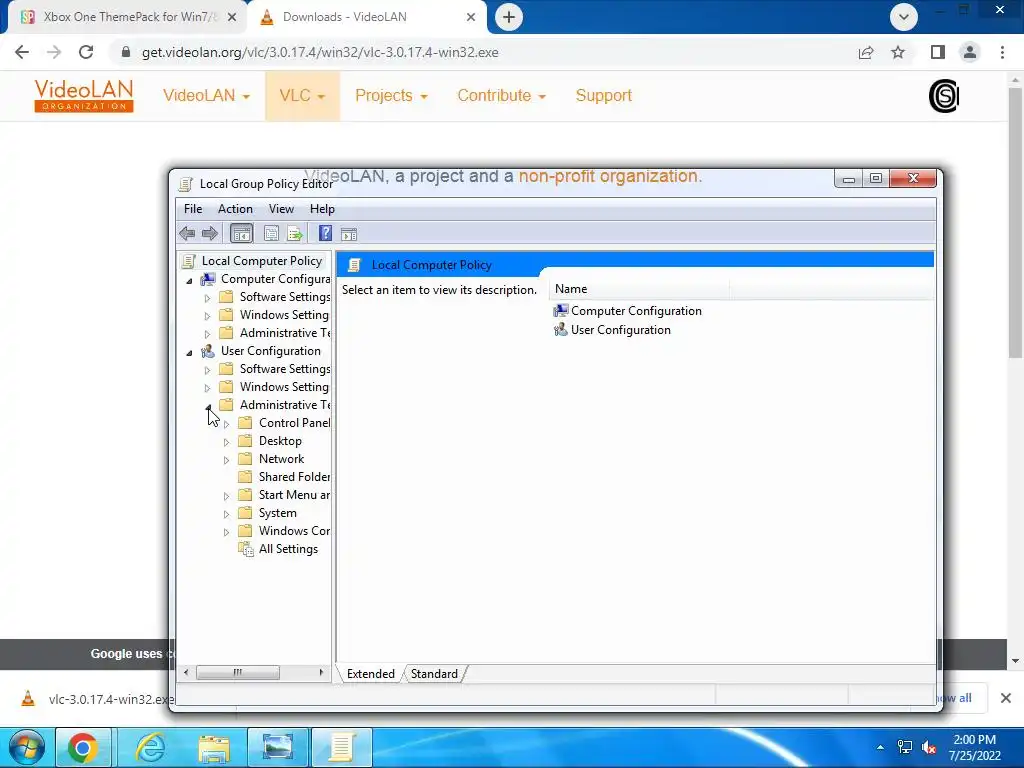Click the VLC navigation menu item
The image size is (1024, 768).
pyautogui.click(x=302, y=95)
